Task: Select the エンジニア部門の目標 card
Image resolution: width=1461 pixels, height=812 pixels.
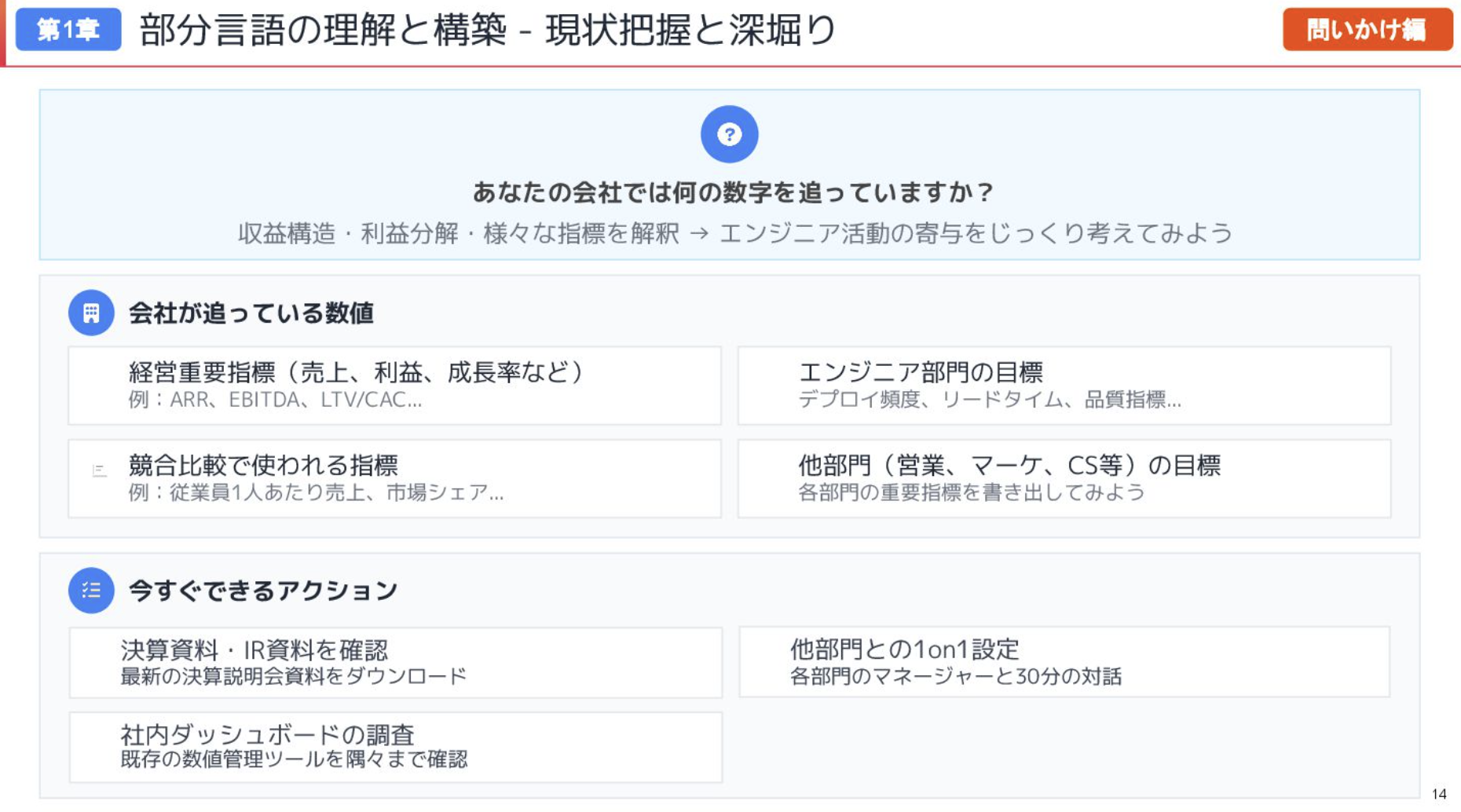Action: point(1064,386)
